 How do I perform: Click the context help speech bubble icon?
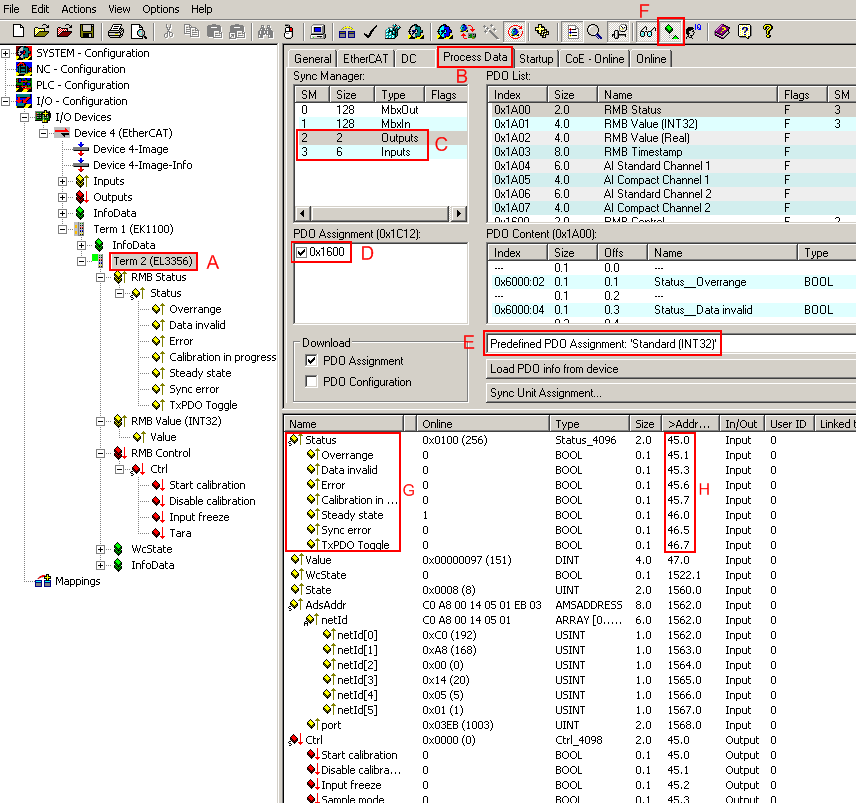coord(744,32)
